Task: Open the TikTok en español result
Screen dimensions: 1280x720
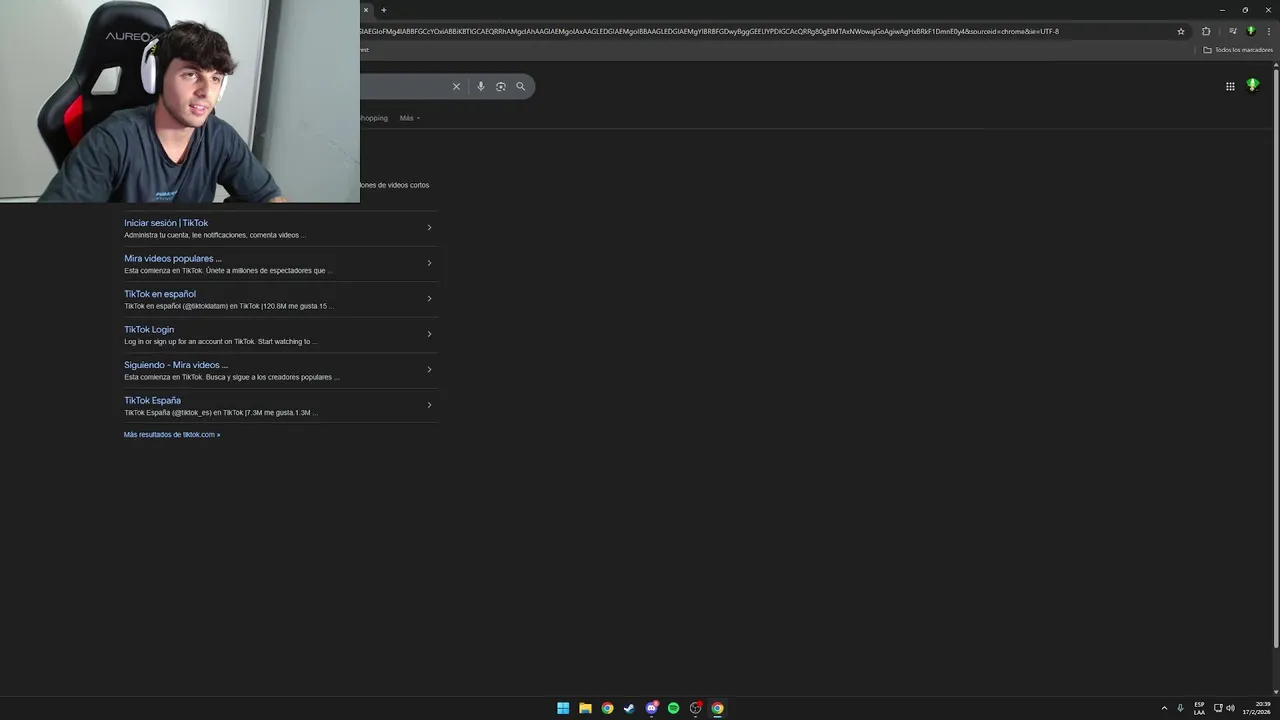Action: (160, 294)
